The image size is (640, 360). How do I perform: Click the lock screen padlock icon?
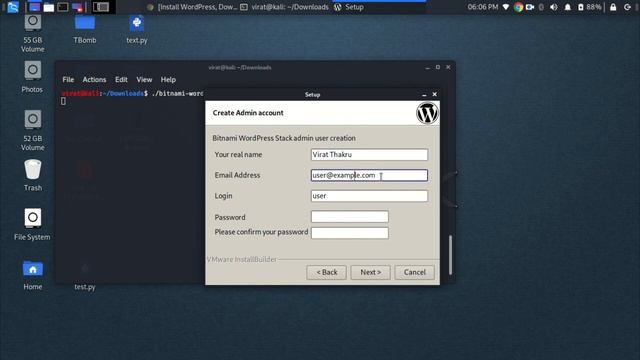pyautogui.click(x=613, y=7)
